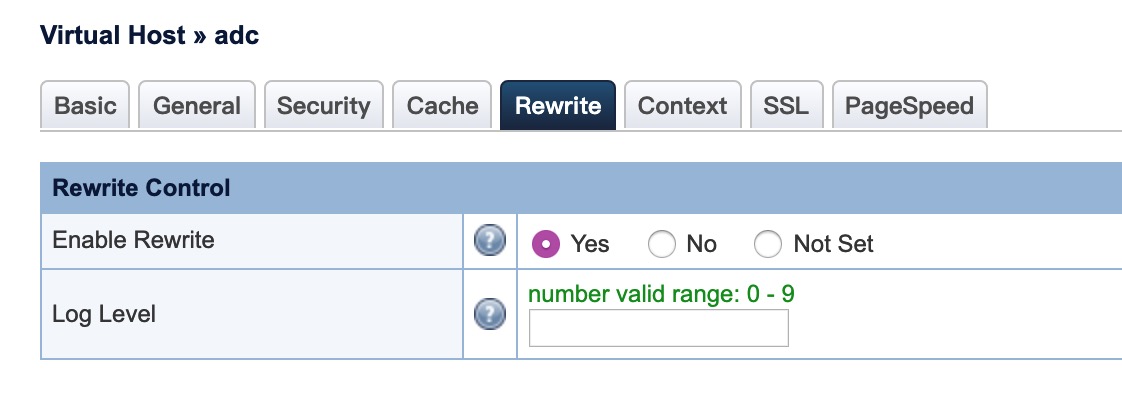Click the adc host name in the title

click(x=236, y=36)
